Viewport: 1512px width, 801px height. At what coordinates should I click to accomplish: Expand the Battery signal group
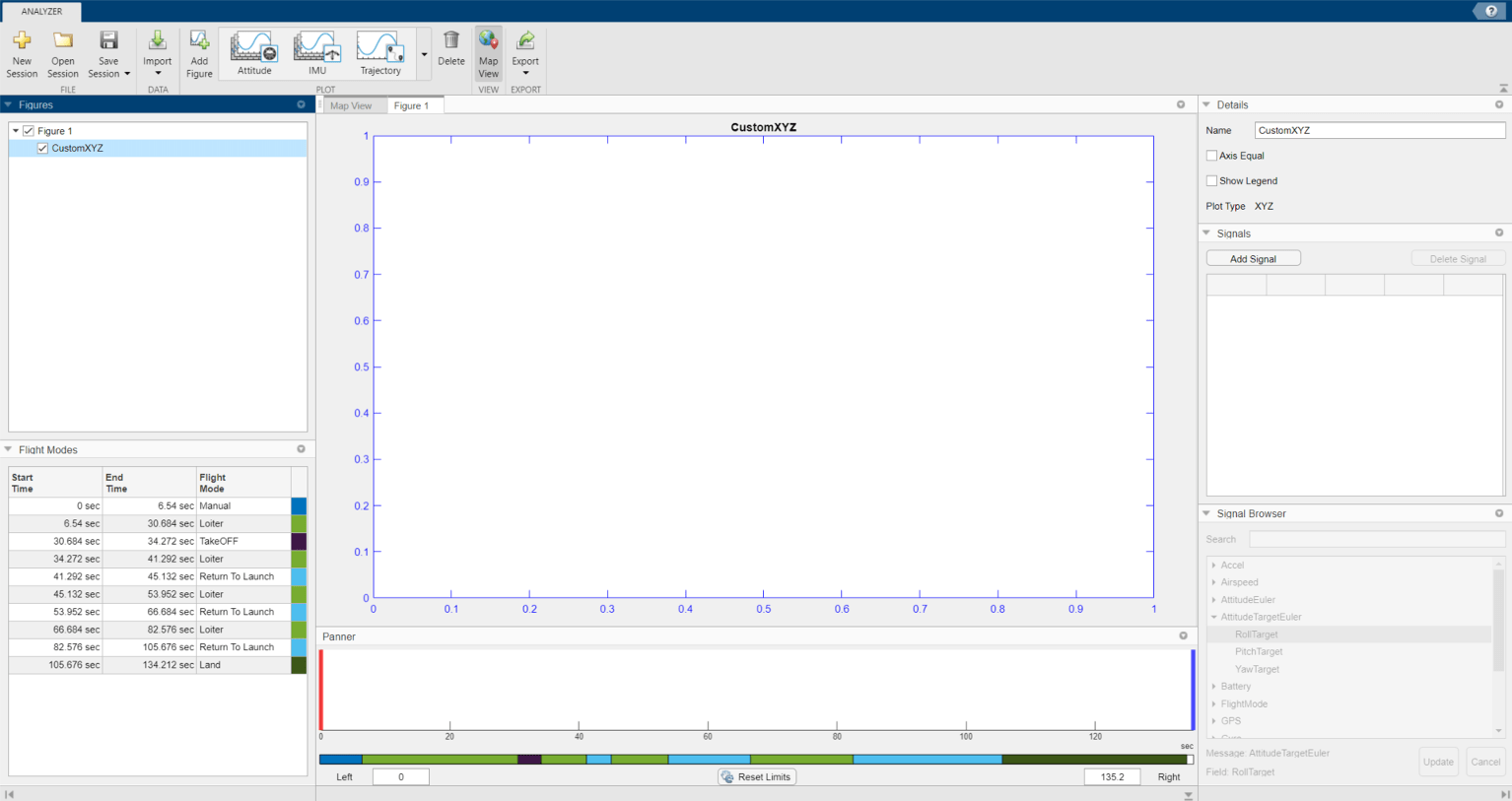pyautogui.click(x=1214, y=686)
